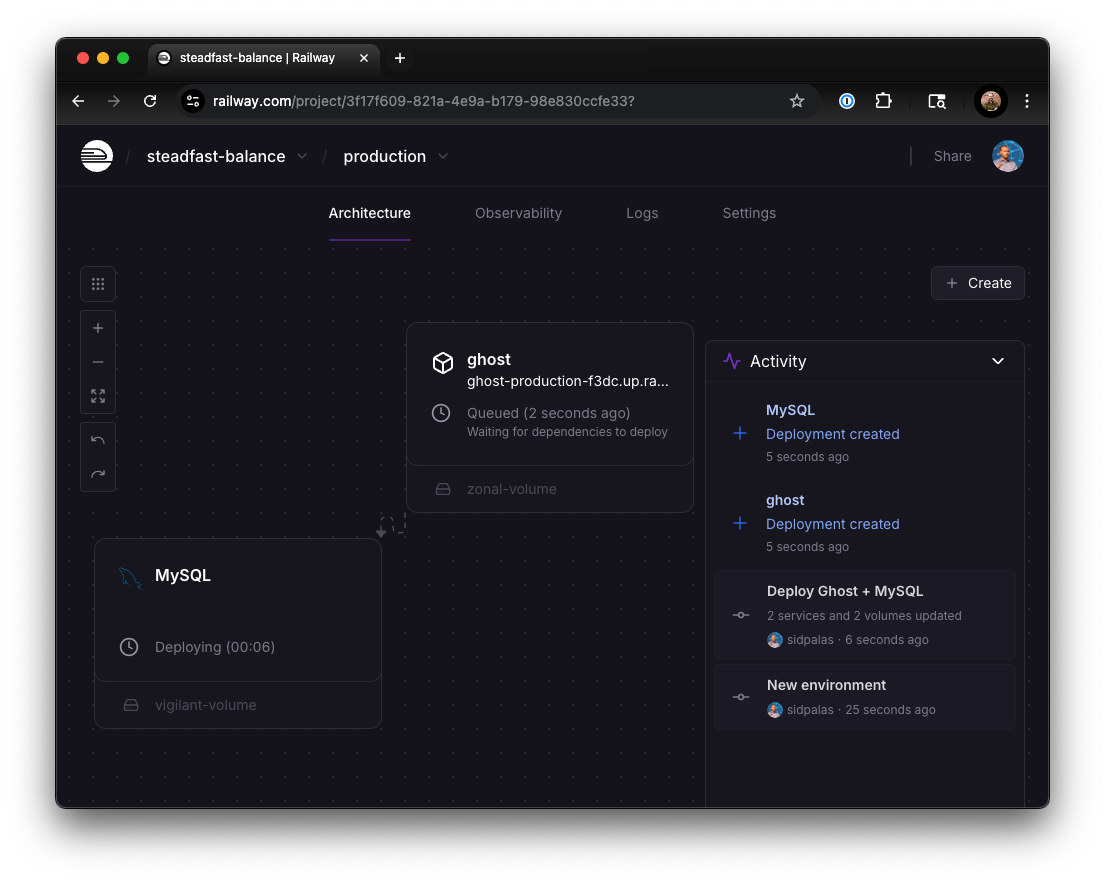This screenshot has width=1105, height=882.
Task: Click plus icon next to MySQL Deployment created
Action: tap(740, 433)
